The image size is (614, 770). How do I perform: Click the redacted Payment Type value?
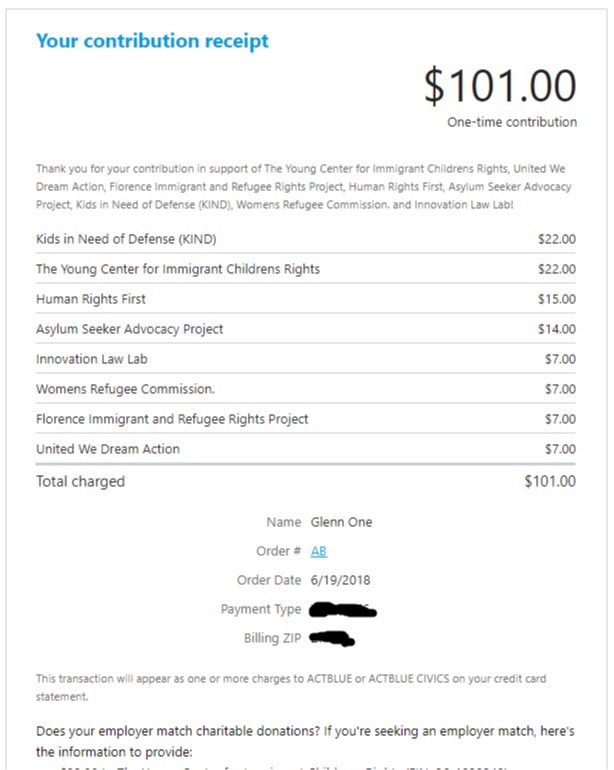pyautogui.click(x=343, y=609)
